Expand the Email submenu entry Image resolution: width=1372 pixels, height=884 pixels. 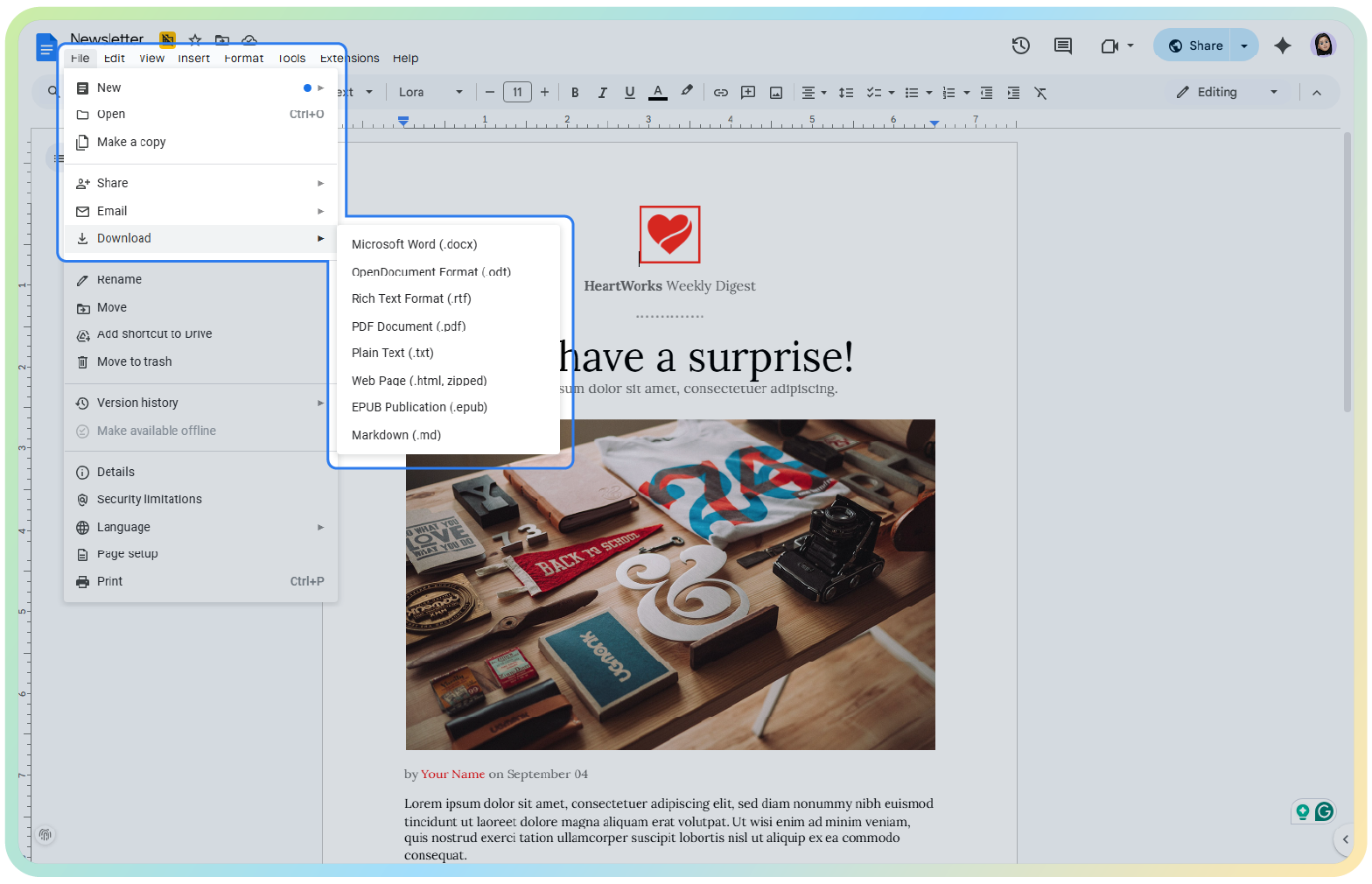200,211
